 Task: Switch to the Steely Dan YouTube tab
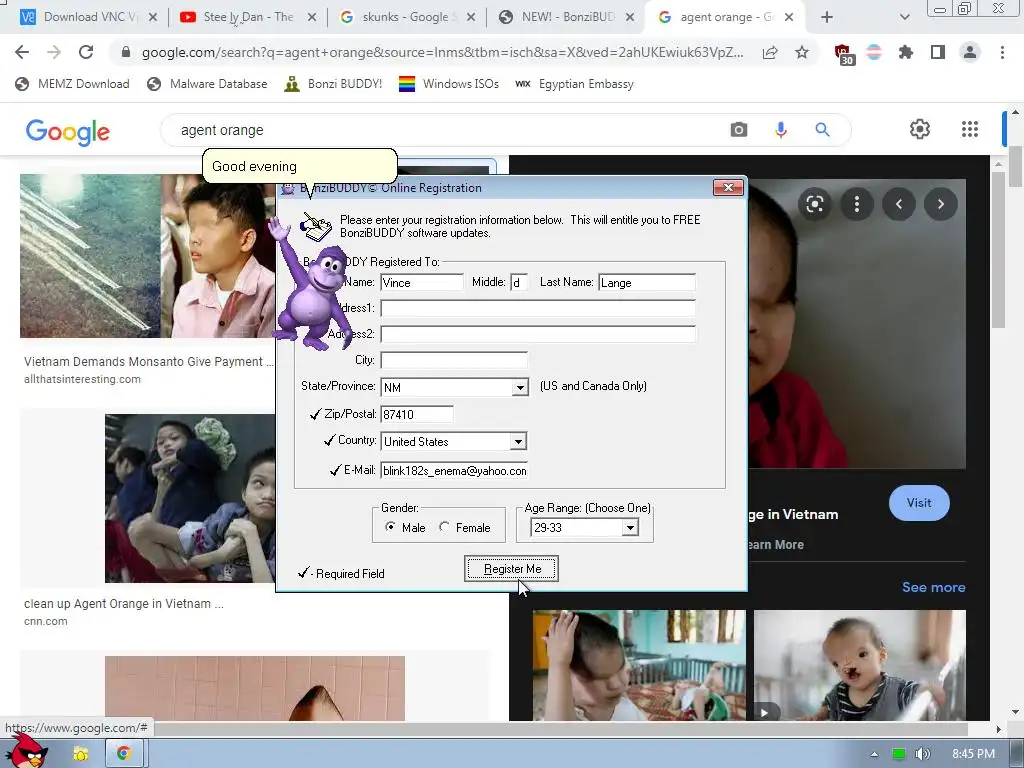248,18
